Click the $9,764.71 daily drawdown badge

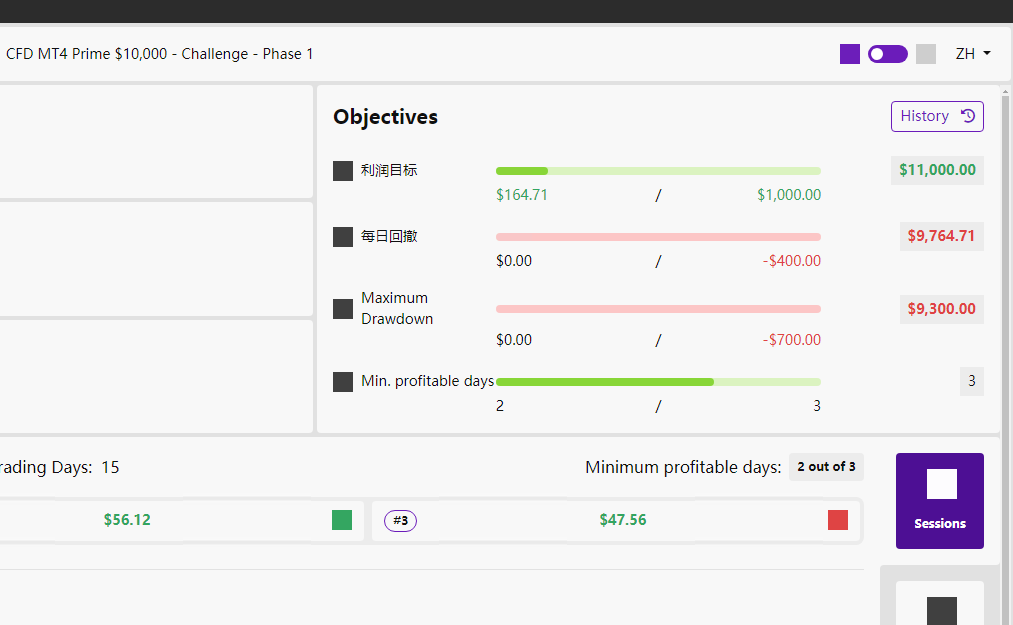tap(941, 236)
